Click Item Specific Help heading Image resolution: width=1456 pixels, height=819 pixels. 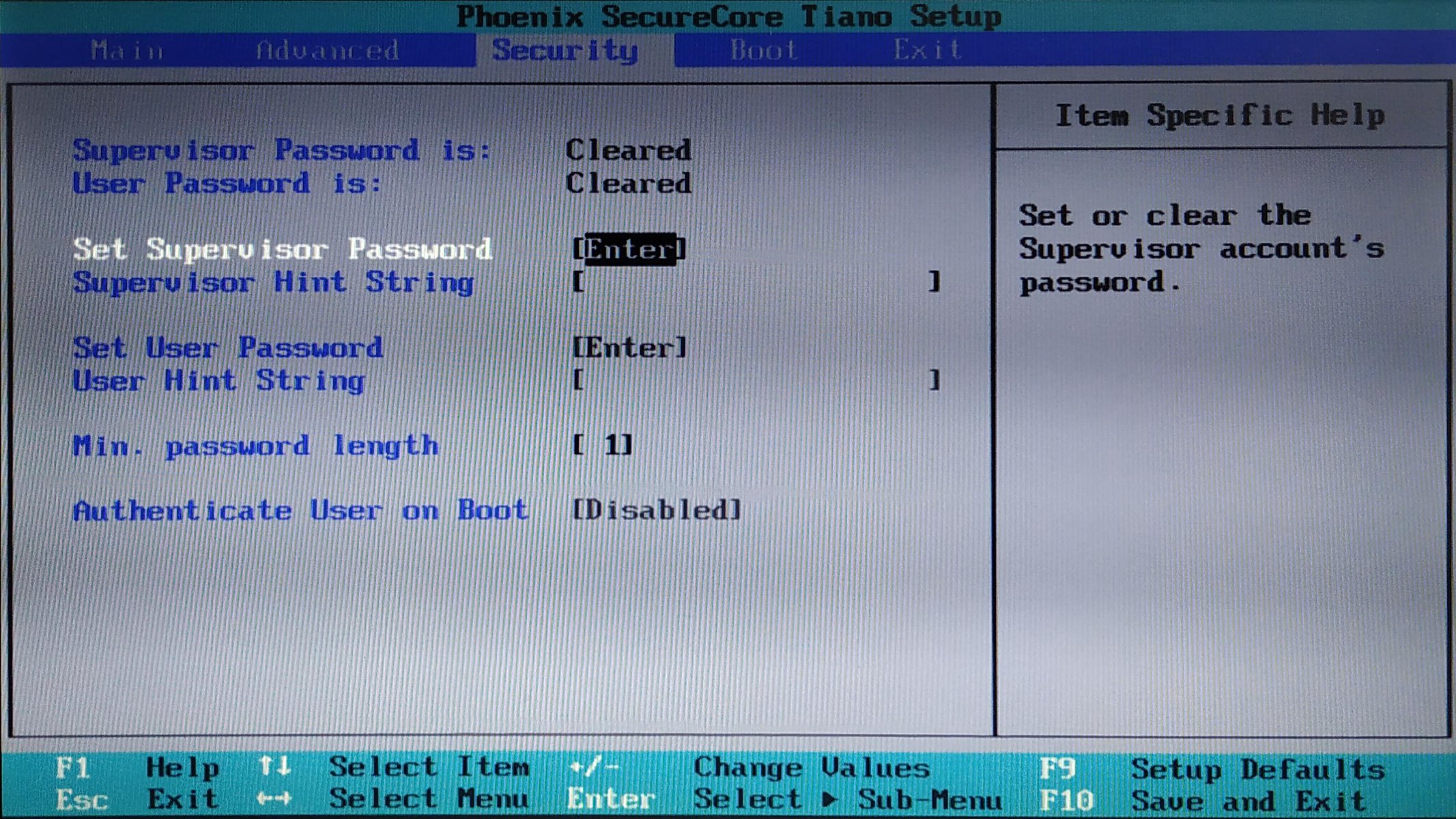(x=1221, y=115)
